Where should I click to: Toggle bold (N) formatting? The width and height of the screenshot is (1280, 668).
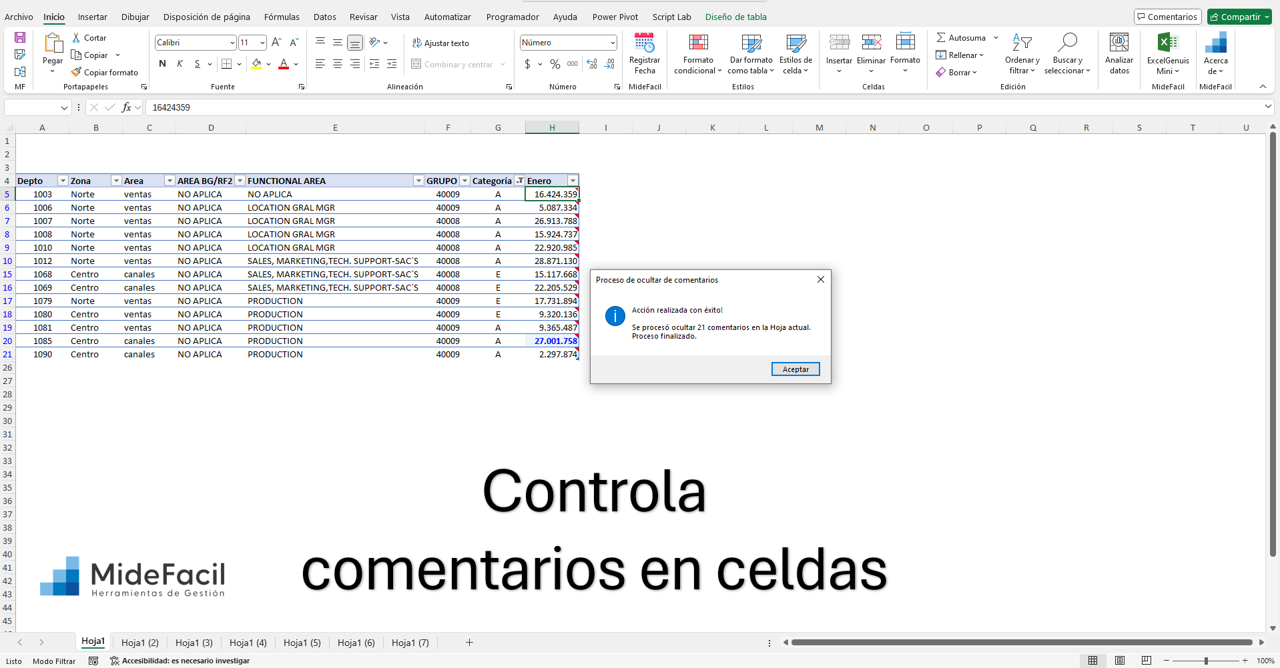click(162, 64)
